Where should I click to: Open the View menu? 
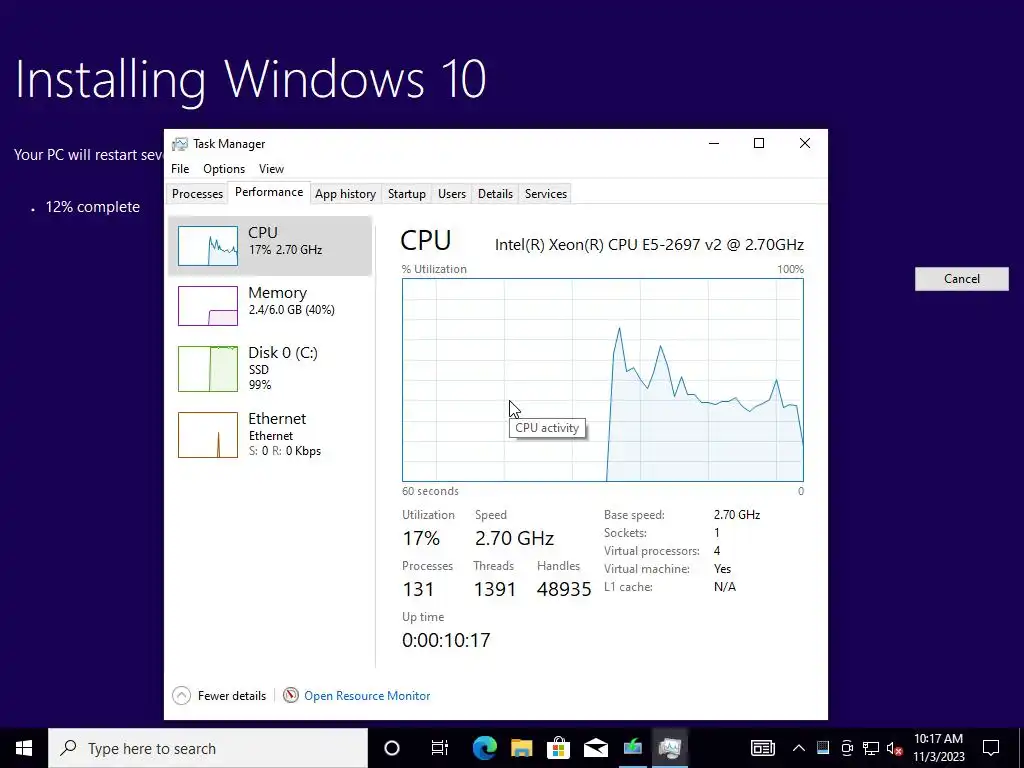[271, 168]
